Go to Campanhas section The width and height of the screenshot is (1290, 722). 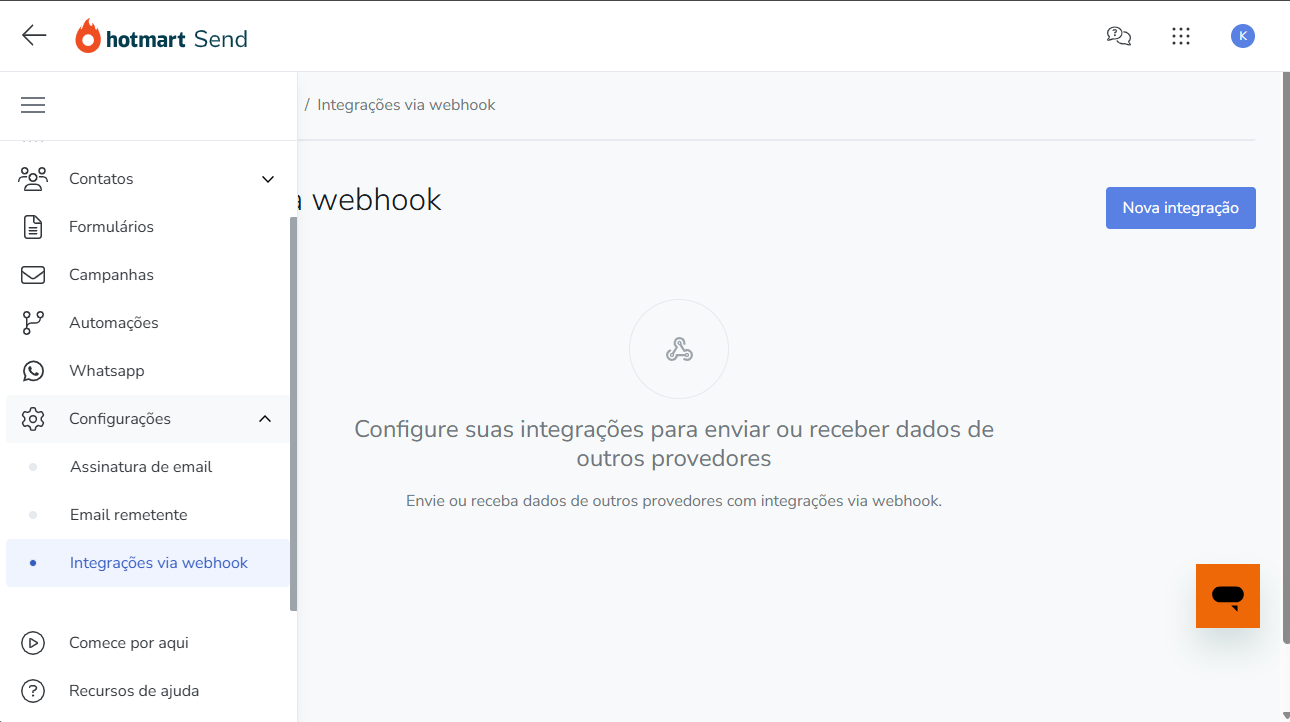148,275
